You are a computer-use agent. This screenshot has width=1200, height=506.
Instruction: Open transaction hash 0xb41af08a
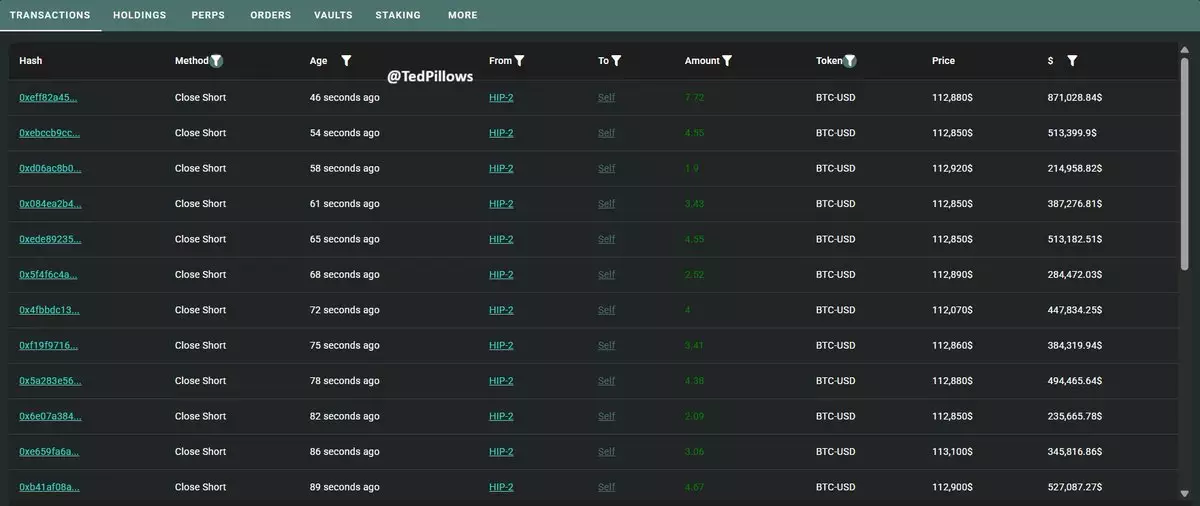tap(49, 487)
